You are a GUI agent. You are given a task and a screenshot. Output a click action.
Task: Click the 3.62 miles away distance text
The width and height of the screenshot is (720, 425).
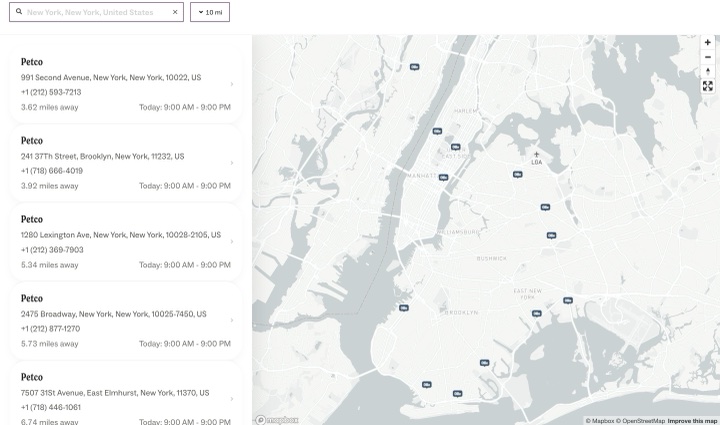pyautogui.click(x=50, y=107)
